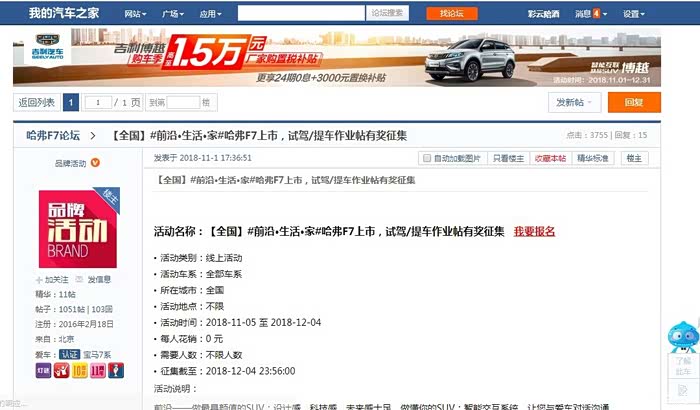Open the 发新帖 new post dropdown
This screenshot has height=410, width=700.
click(x=575, y=102)
